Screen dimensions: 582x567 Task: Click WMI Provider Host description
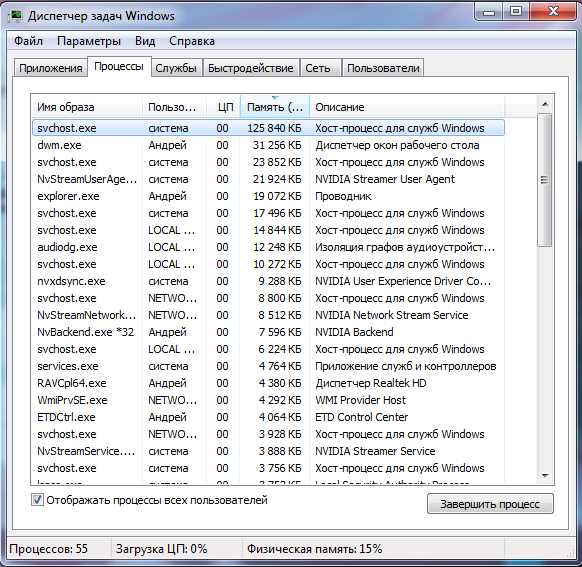[x=360, y=400]
